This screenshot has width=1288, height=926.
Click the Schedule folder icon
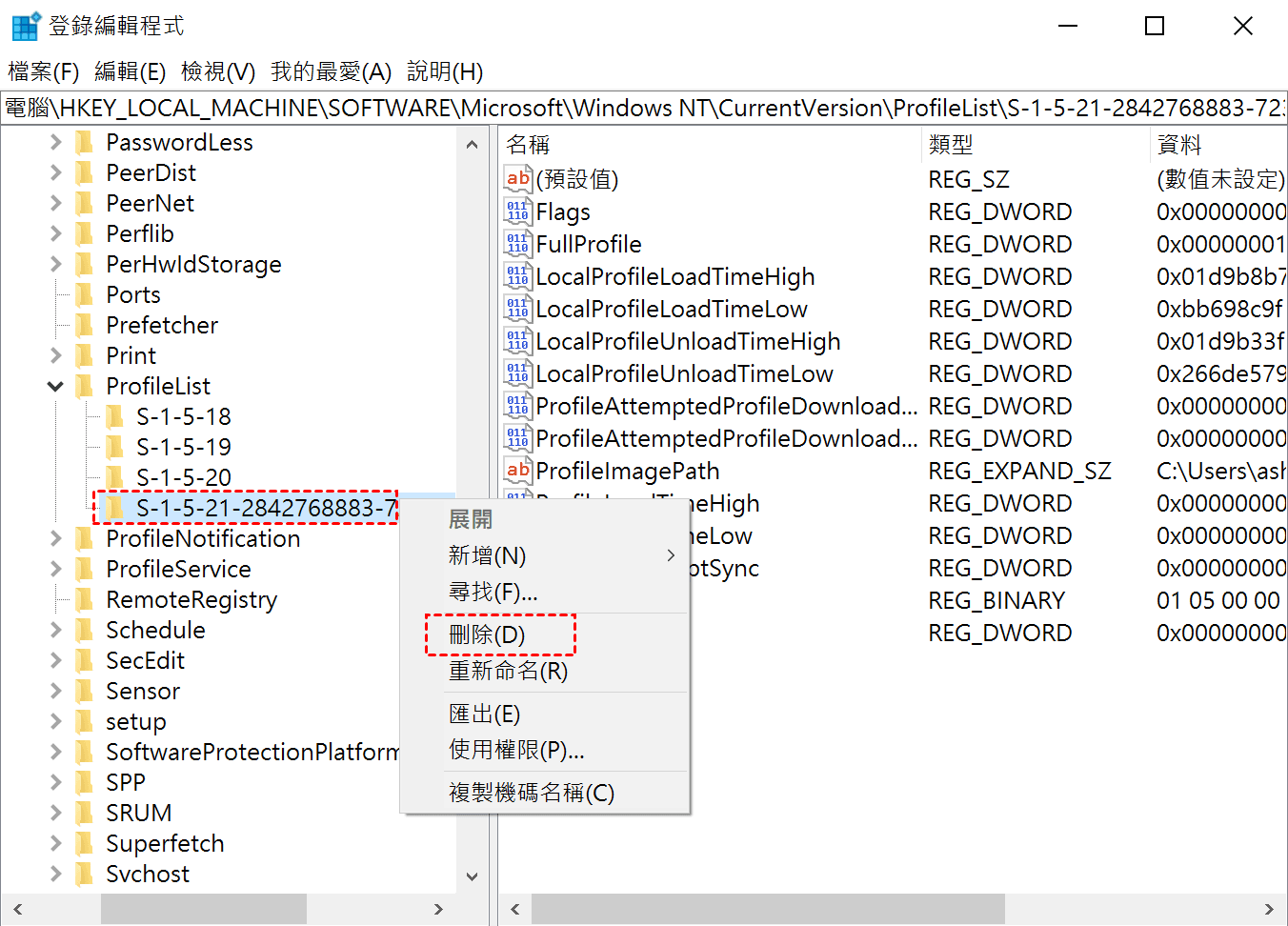[85, 631]
